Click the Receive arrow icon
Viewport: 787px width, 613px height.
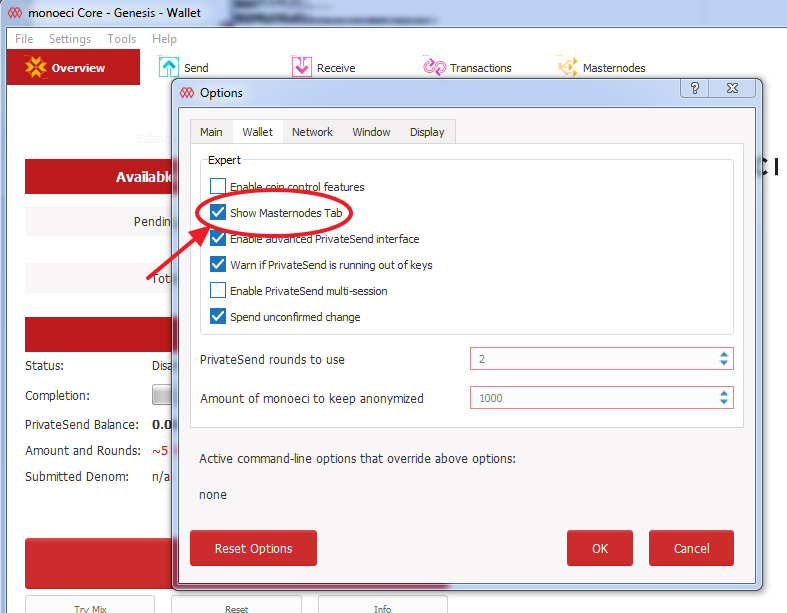[302, 67]
